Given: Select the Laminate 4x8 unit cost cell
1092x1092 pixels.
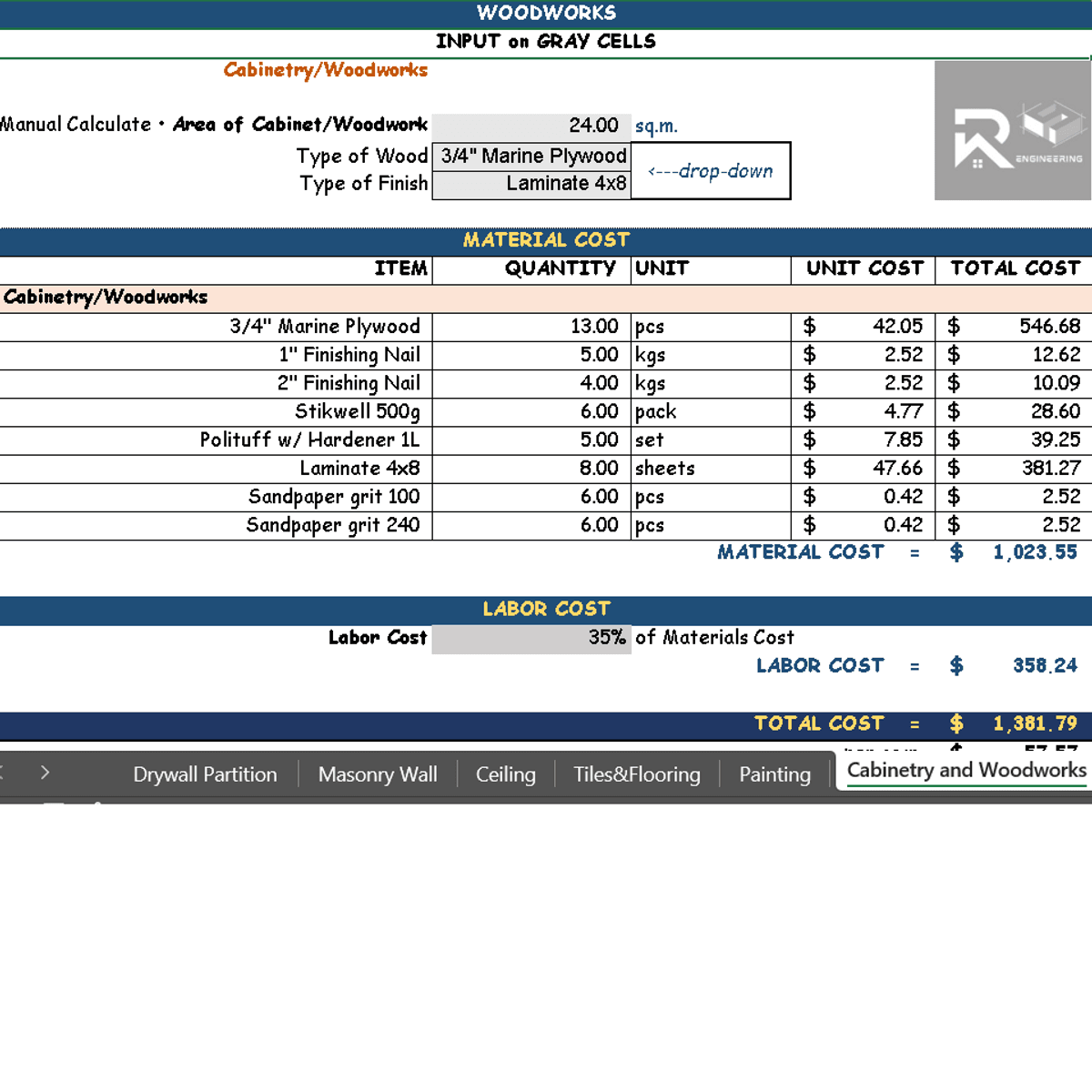Looking at the screenshot, I should coord(863,469).
